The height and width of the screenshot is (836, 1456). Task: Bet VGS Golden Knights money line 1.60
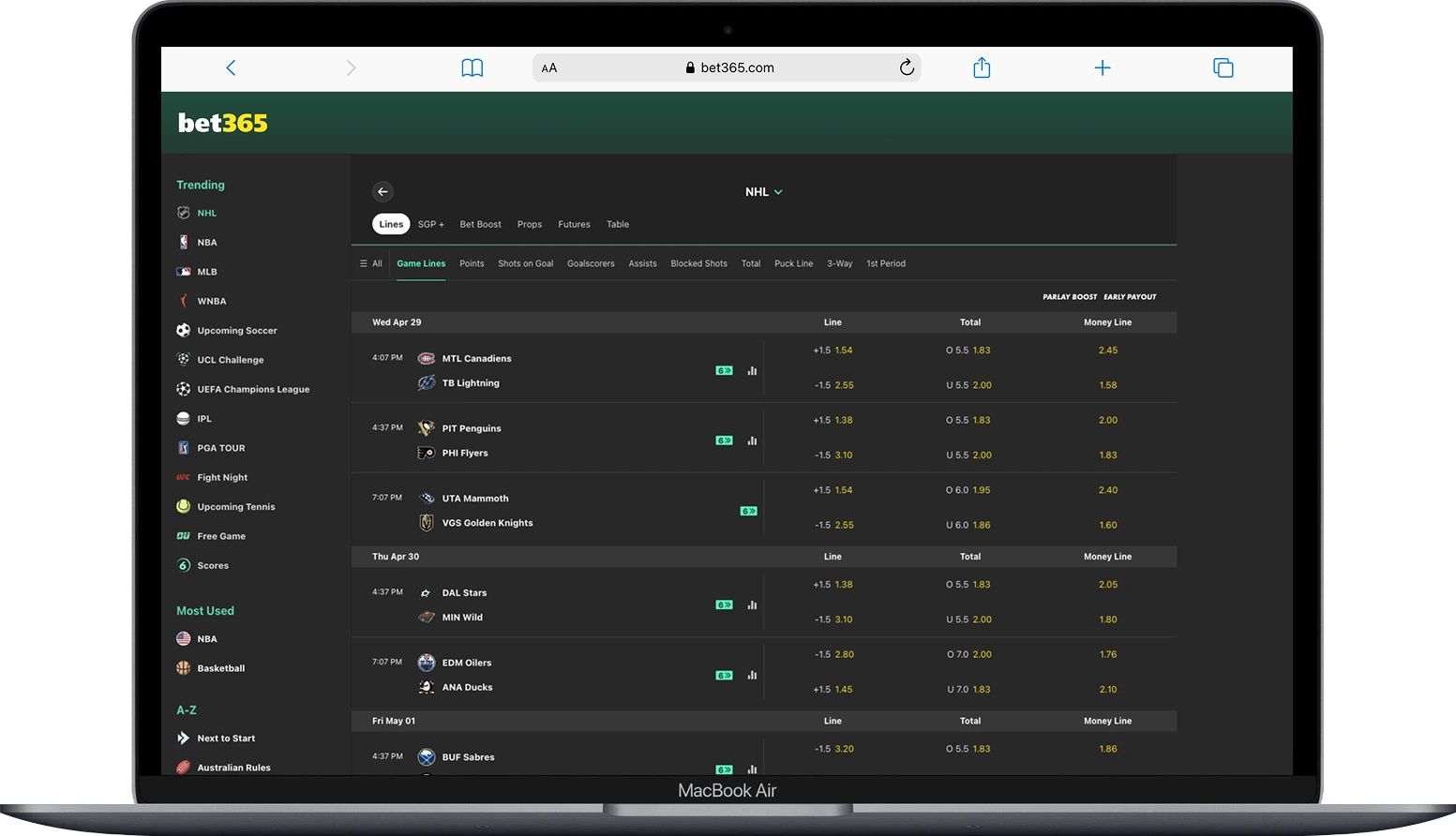click(1108, 525)
